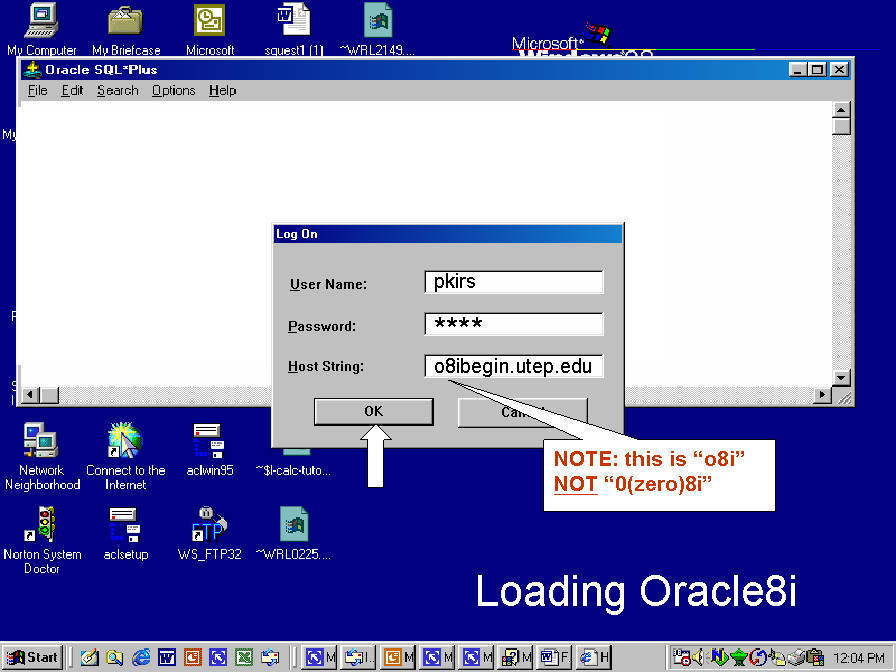Click the vertical scrollbar thumb in SQL*Plus
896x672 pixels.
click(841, 126)
